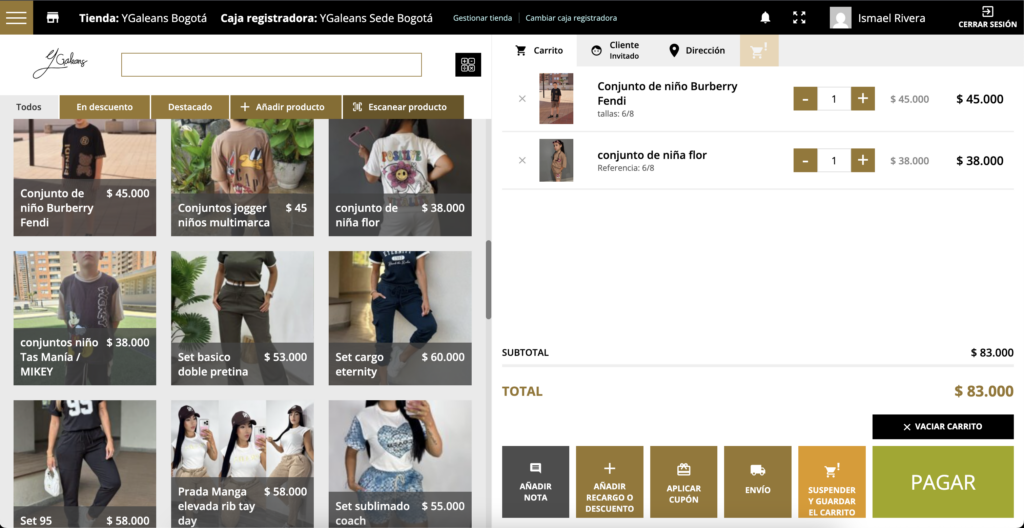Open the barcode scanner icon beside search
Screen dimensions: 1024x528
pos(468,65)
